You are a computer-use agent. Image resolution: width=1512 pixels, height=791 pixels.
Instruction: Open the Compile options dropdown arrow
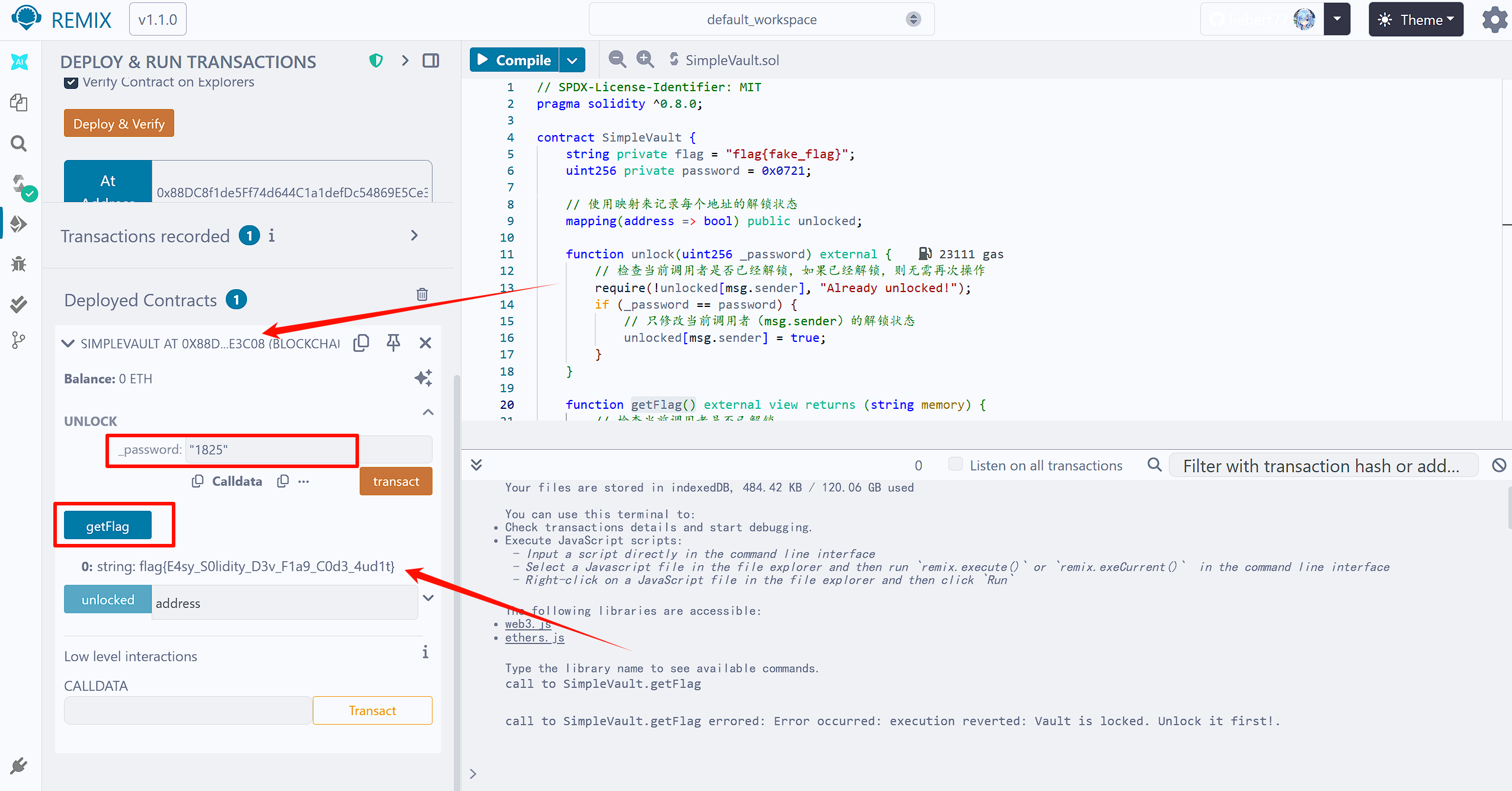(x=572, y=60)
